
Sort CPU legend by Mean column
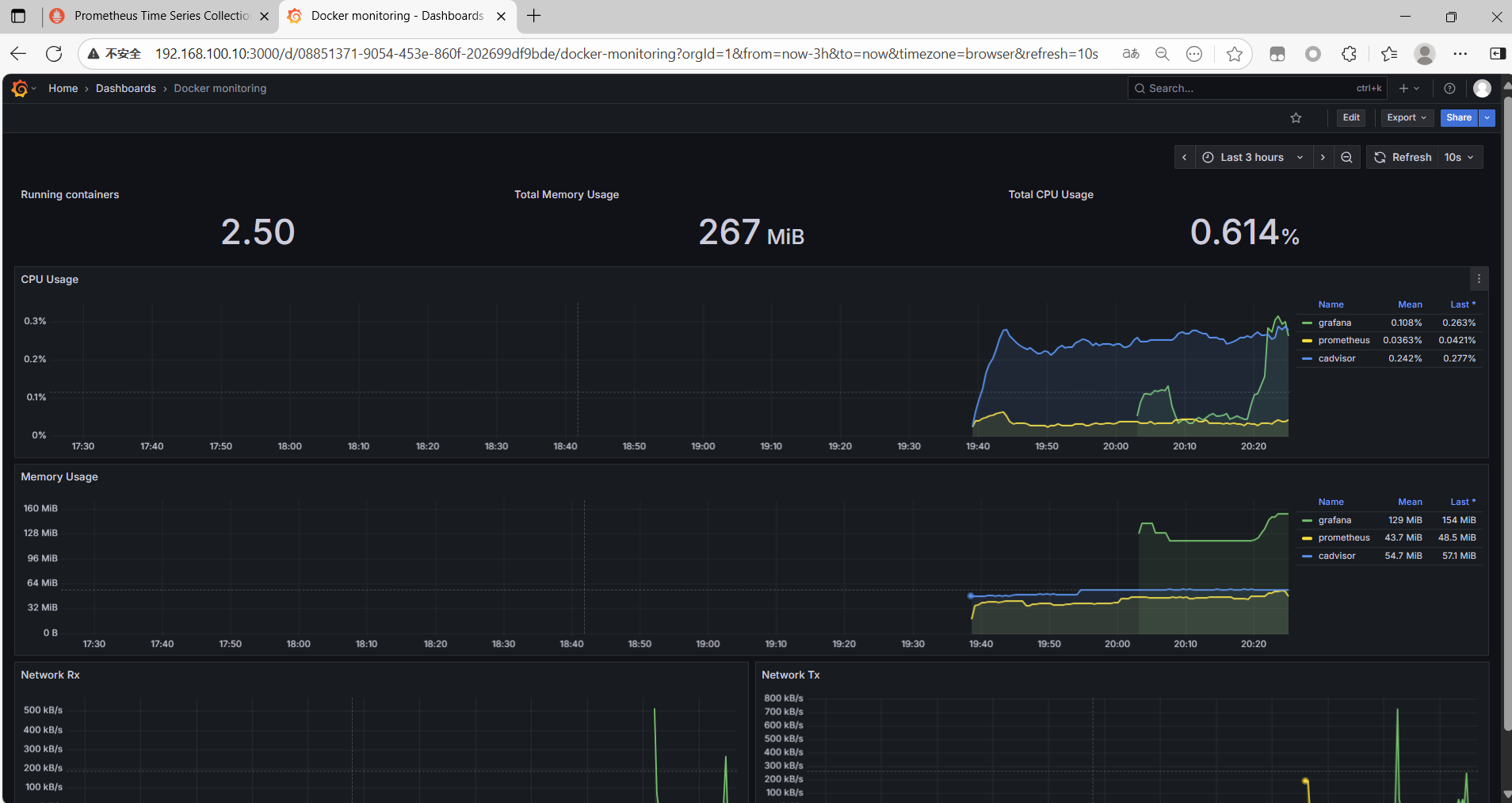(x=1410, y=304)
